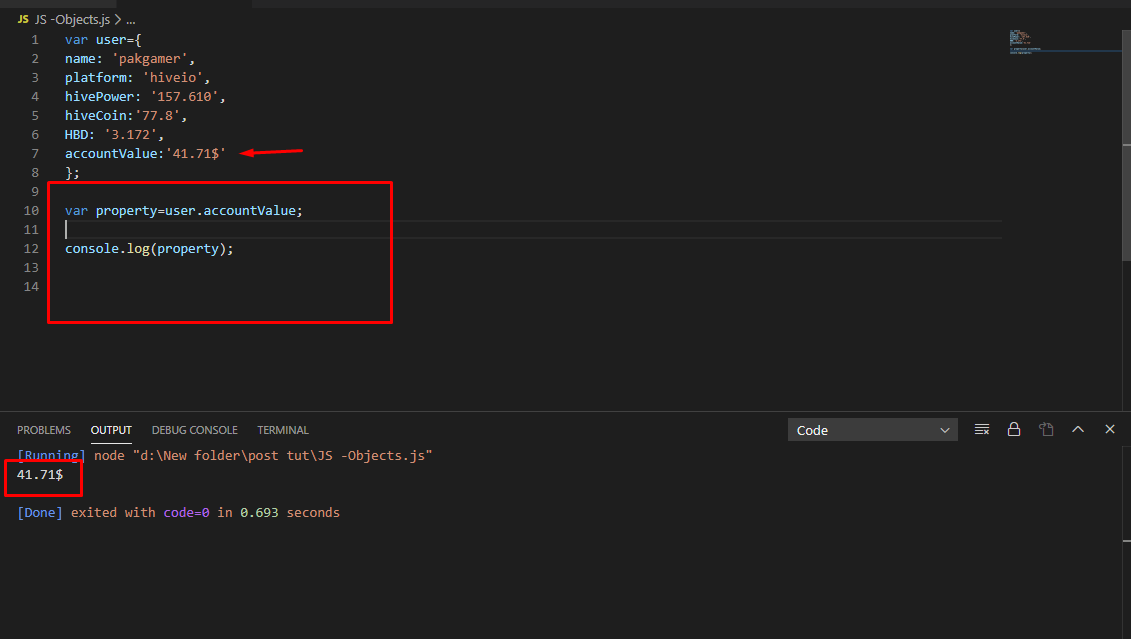The height and width of the screenshot is (639, 1131).
Task: Click the editor minimap preview
Action: (x=1024, y=43)
